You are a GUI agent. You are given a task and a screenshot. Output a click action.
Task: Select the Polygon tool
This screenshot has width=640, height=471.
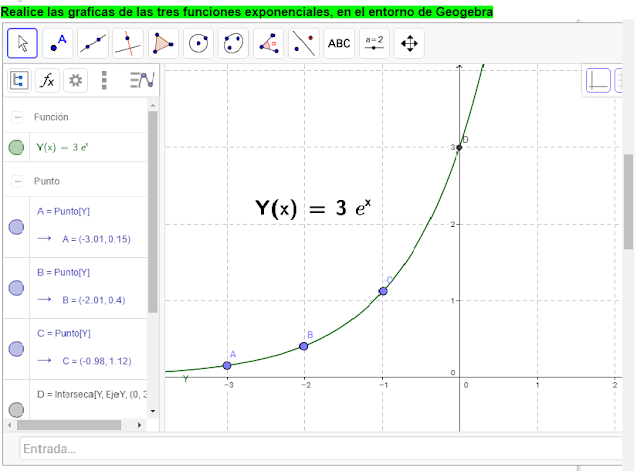[163, 43]
